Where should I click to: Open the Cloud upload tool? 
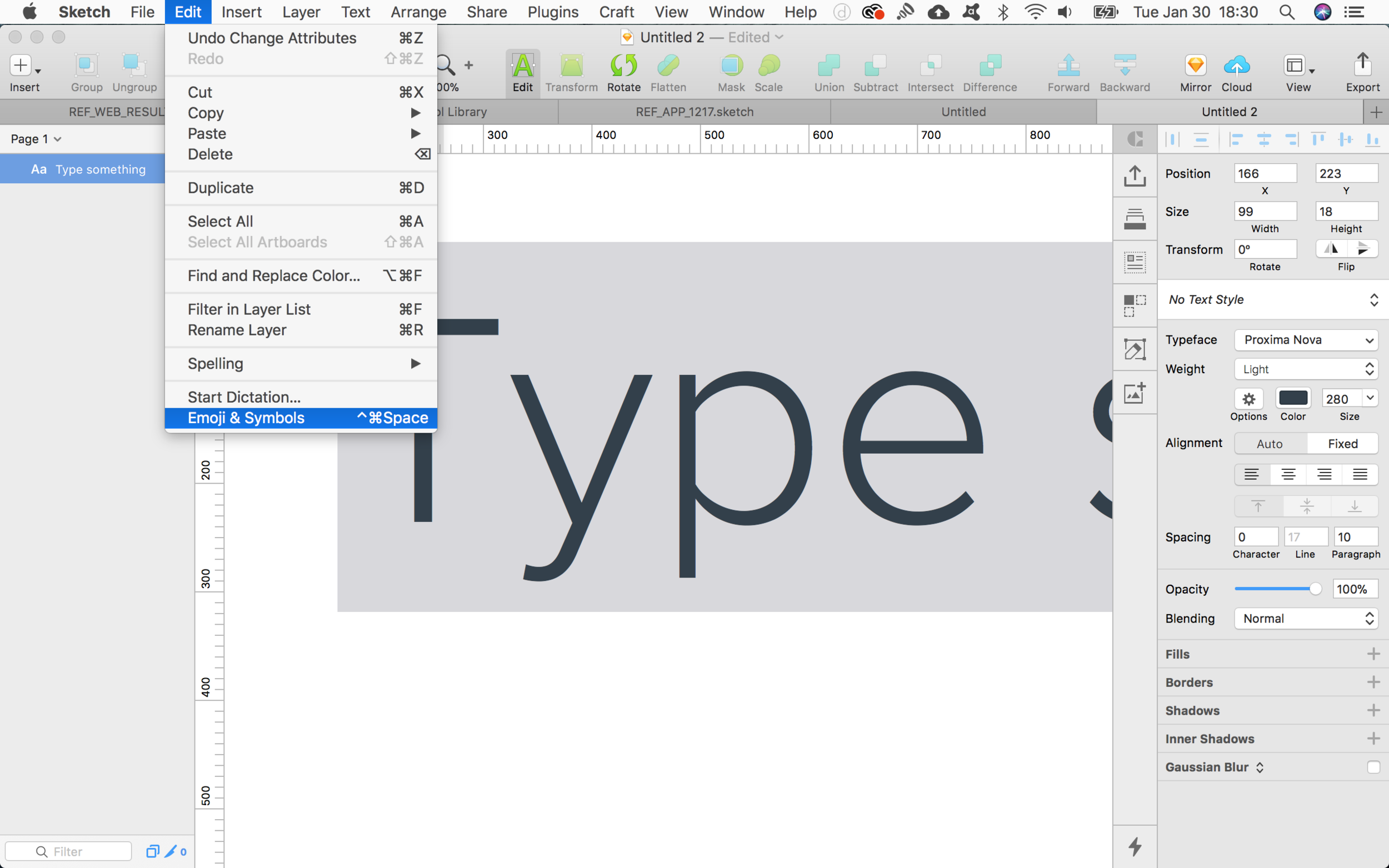[x=1236, y=66]
